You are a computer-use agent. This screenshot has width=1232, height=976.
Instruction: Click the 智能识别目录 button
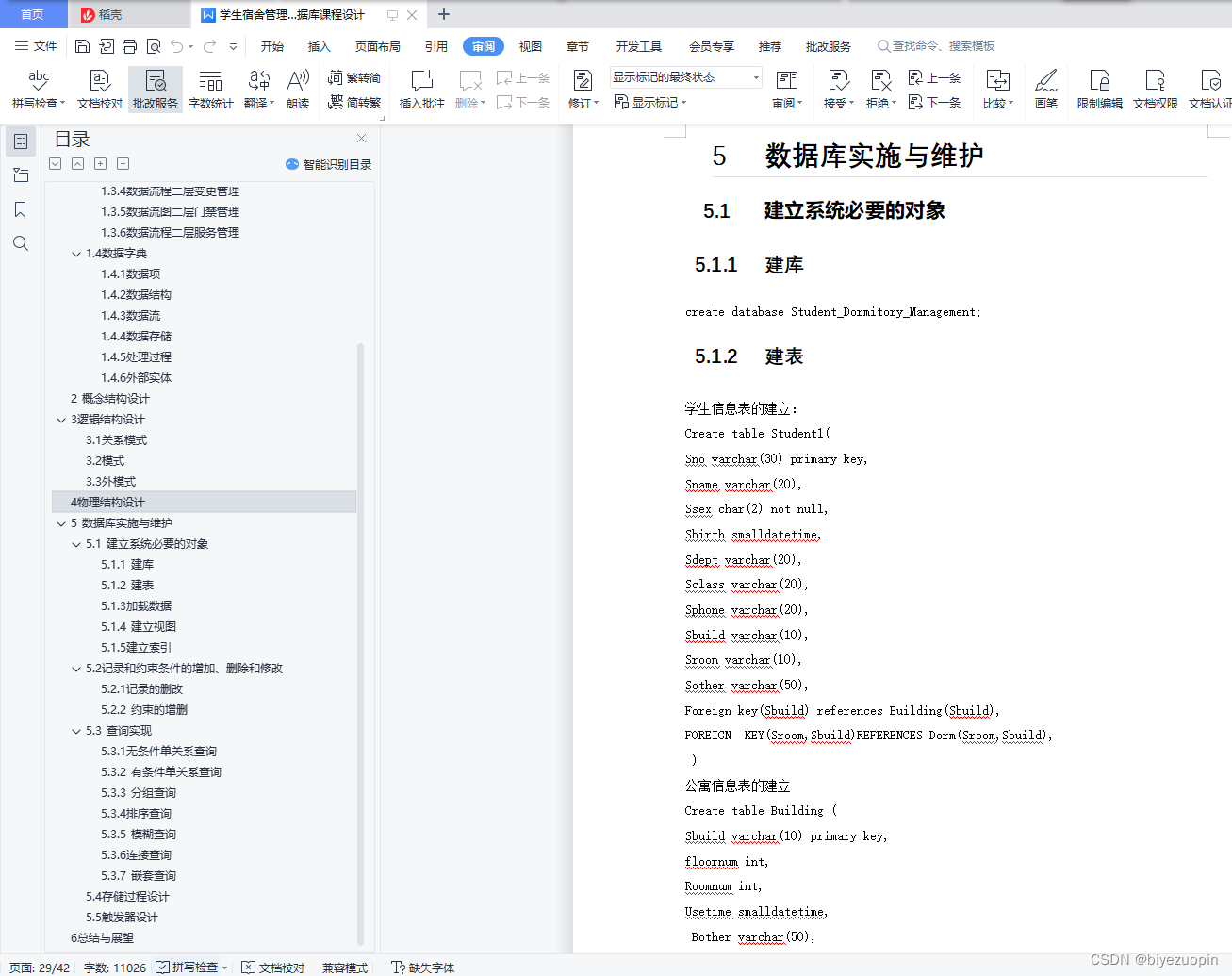tap(330, 163)
